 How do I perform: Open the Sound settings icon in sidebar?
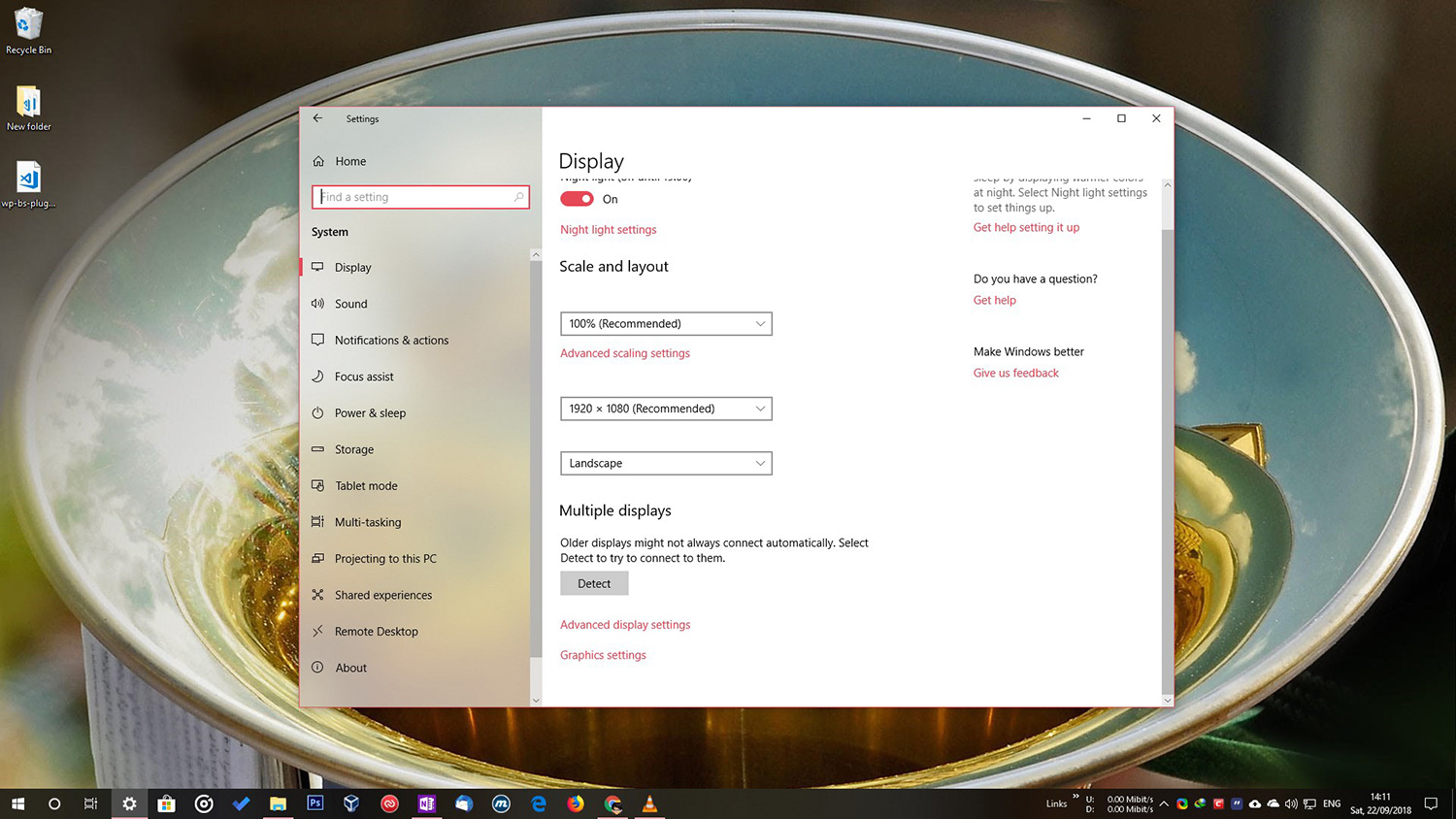pos(318,304)
